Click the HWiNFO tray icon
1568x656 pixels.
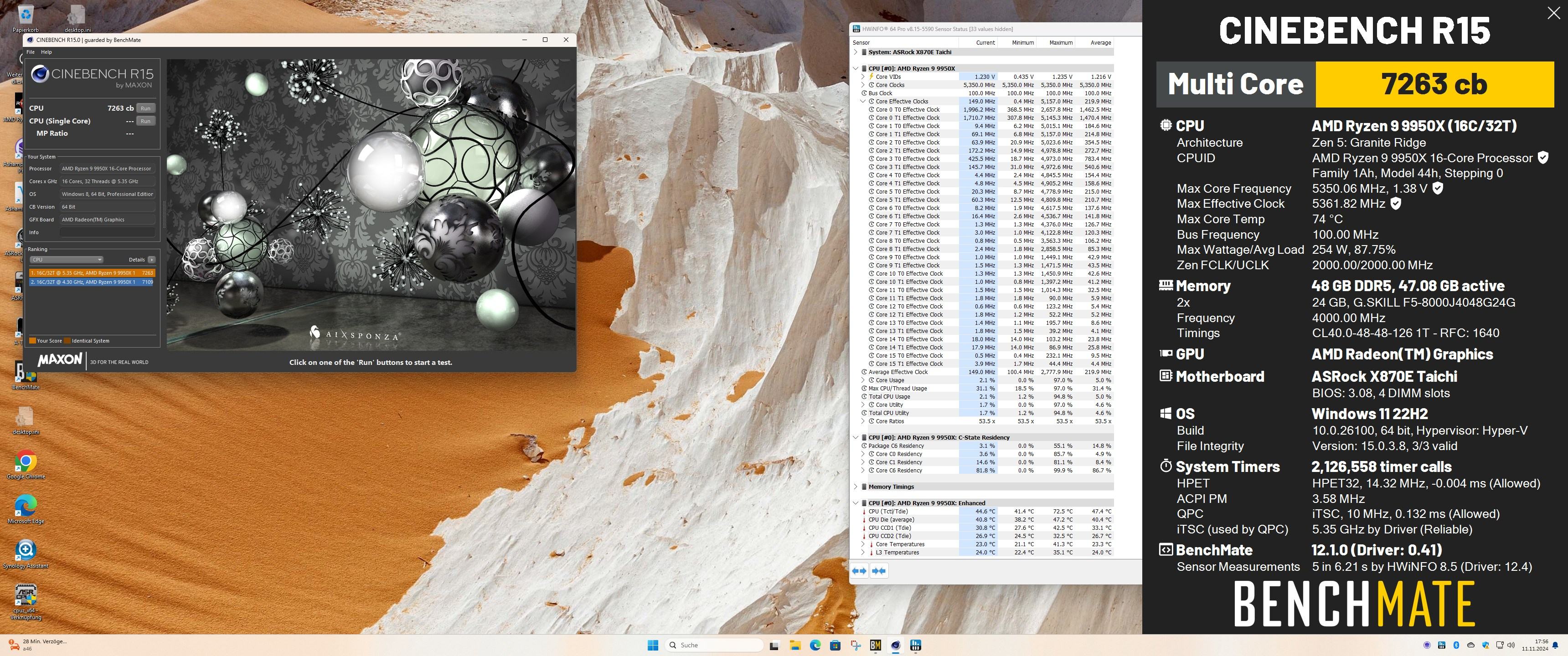coord(1441,645)
